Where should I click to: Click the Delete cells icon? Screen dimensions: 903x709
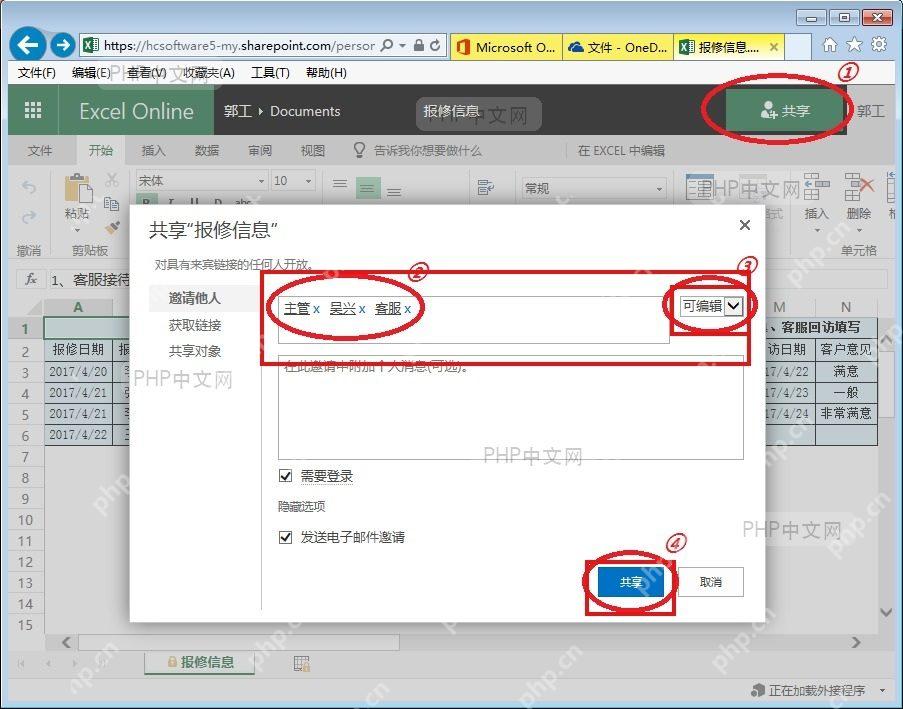click(859, 187)
